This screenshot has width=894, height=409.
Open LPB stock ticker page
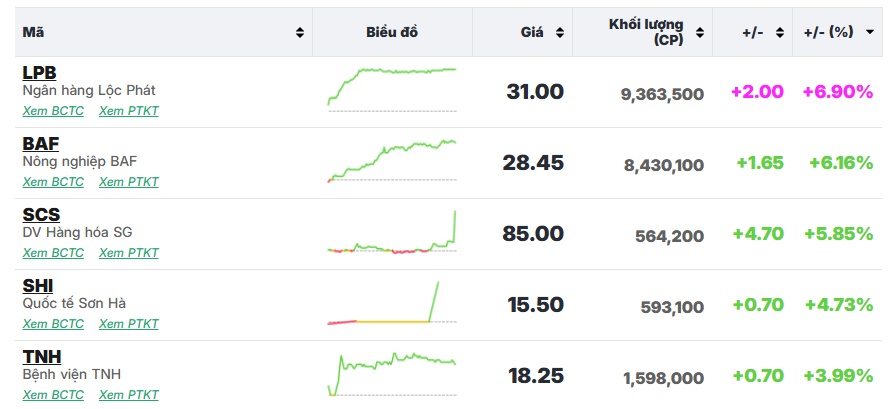[39, 72]
